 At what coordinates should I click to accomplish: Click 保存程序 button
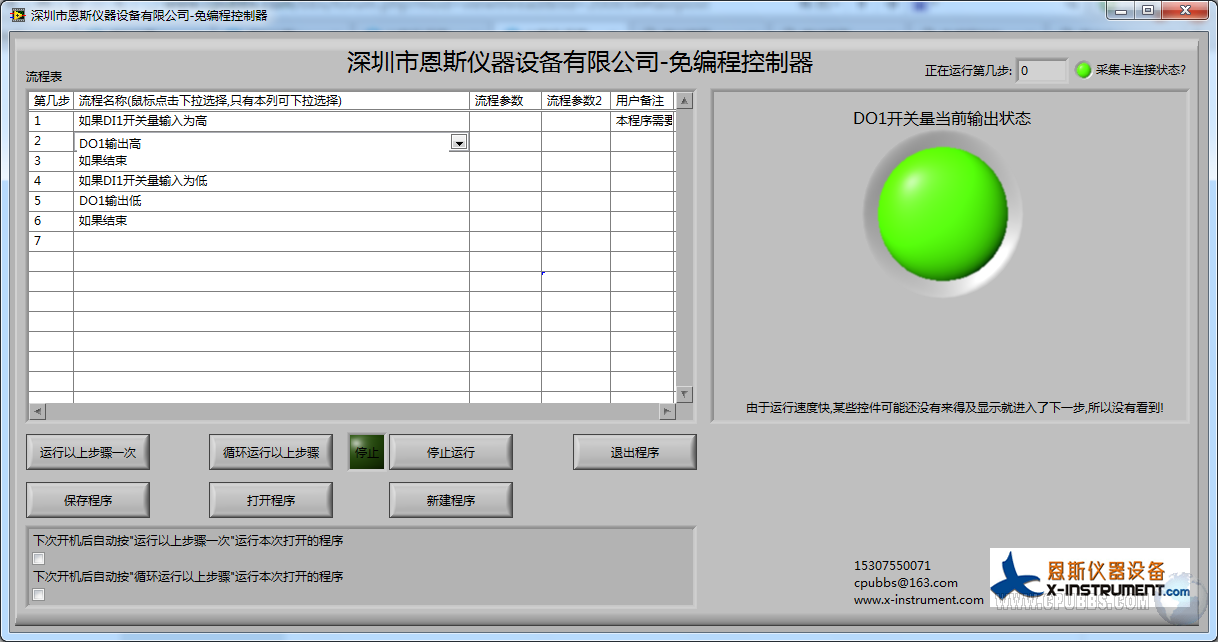point(88,500)
